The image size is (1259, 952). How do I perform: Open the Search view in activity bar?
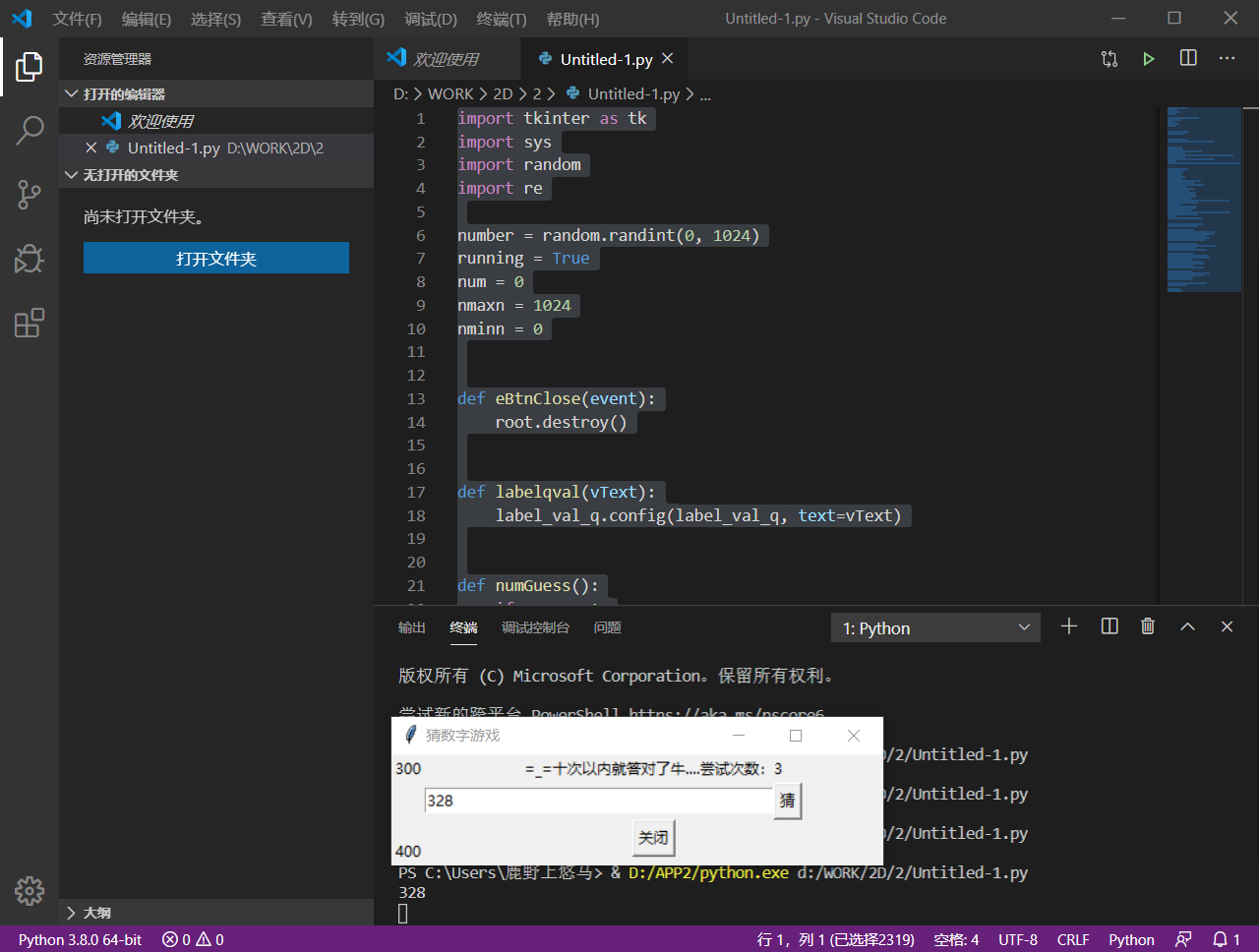[30, 130]
